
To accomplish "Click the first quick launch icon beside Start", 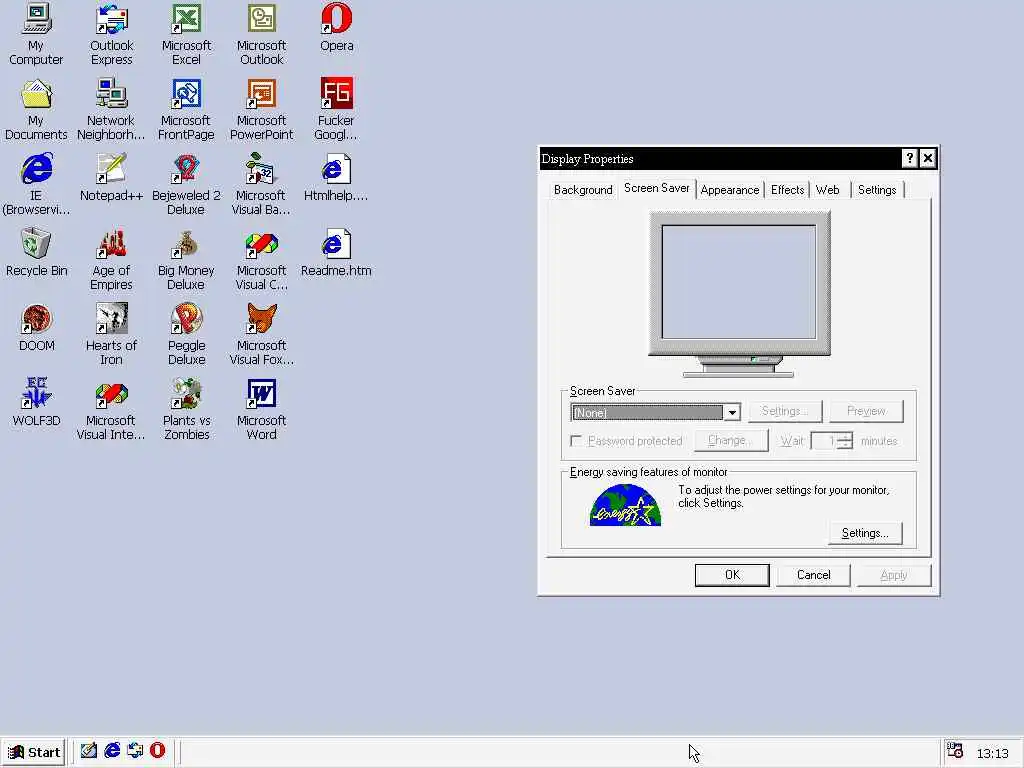I will click(89, 751).
